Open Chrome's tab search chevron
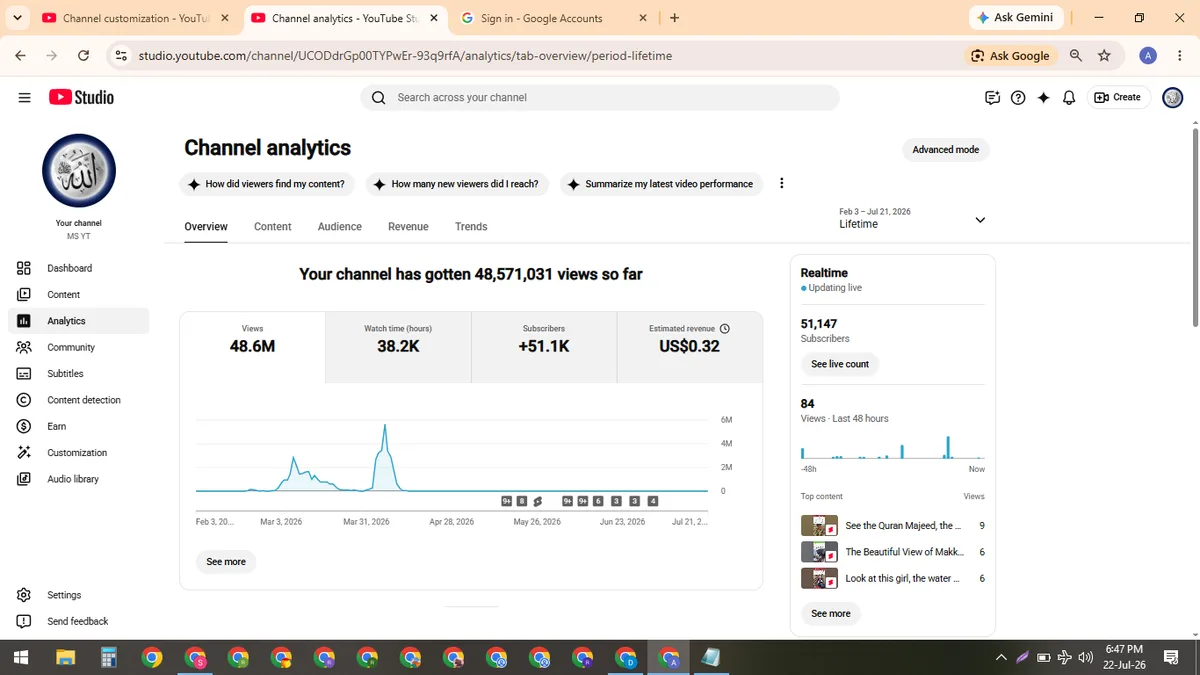The width and height of the screenshot is (1200, 675). click(17, 18)
